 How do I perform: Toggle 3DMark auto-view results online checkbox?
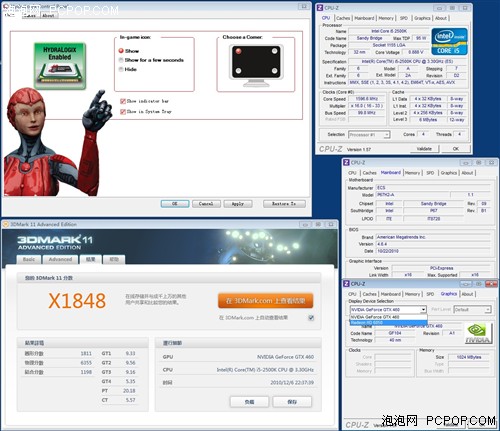[311, 318]
